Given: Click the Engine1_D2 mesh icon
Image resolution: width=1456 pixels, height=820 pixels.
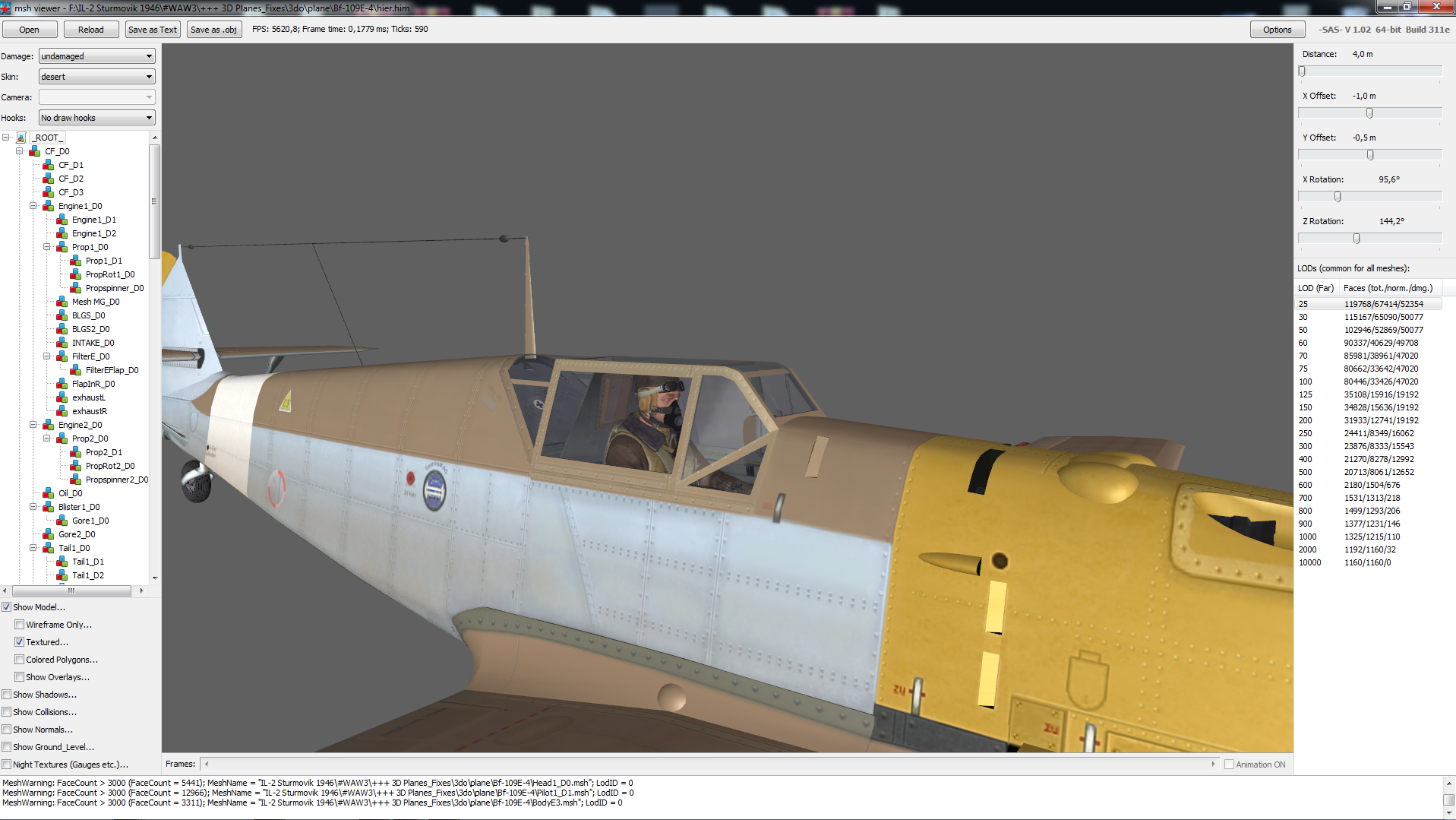Looking at the screenshot, I should pyautogui.click(x=62, y=233).
